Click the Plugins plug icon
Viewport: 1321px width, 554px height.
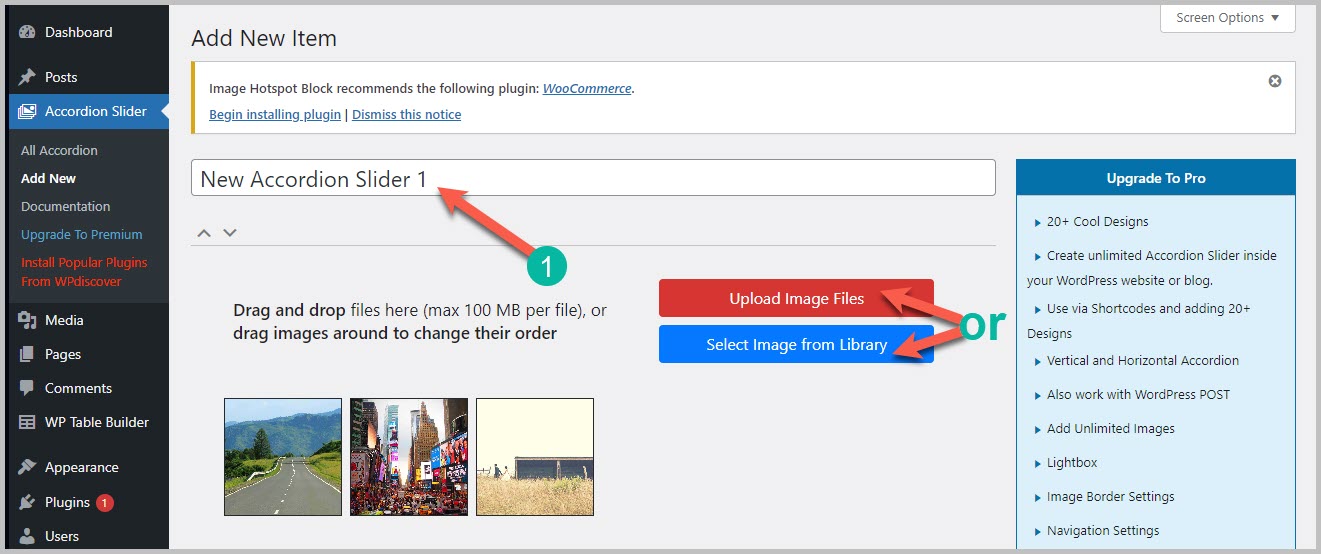click(x=27, y=502)
